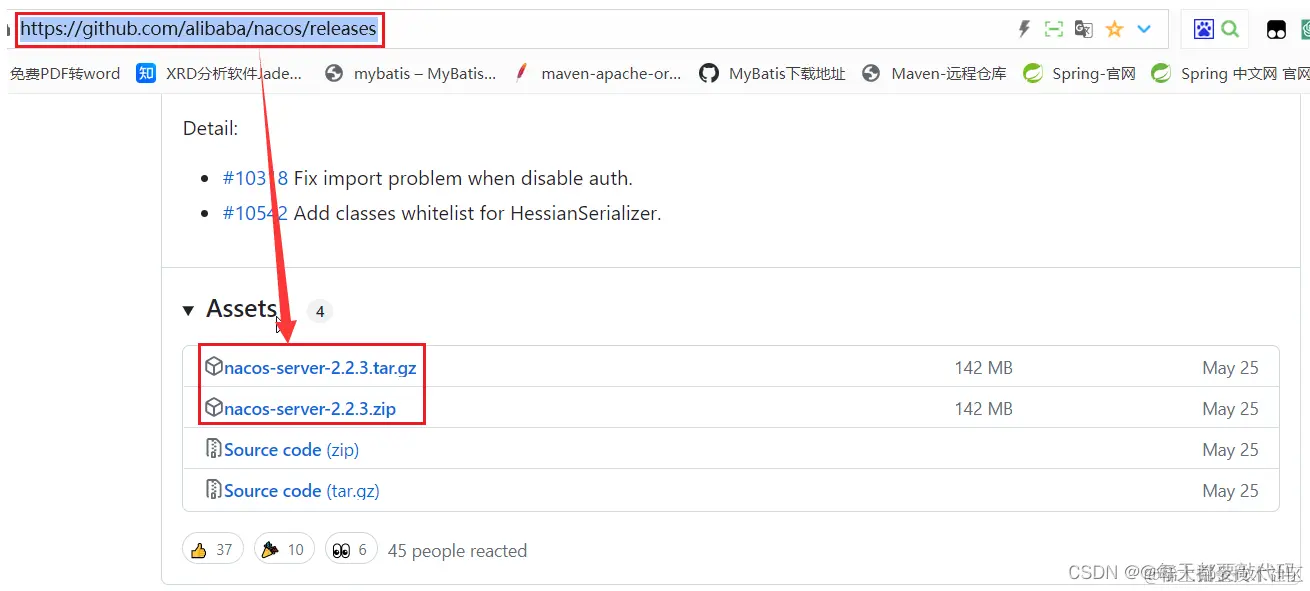Open maven-apache-or... bookmark
Viewport: 1310px width, 591px height.
(611, 73)
